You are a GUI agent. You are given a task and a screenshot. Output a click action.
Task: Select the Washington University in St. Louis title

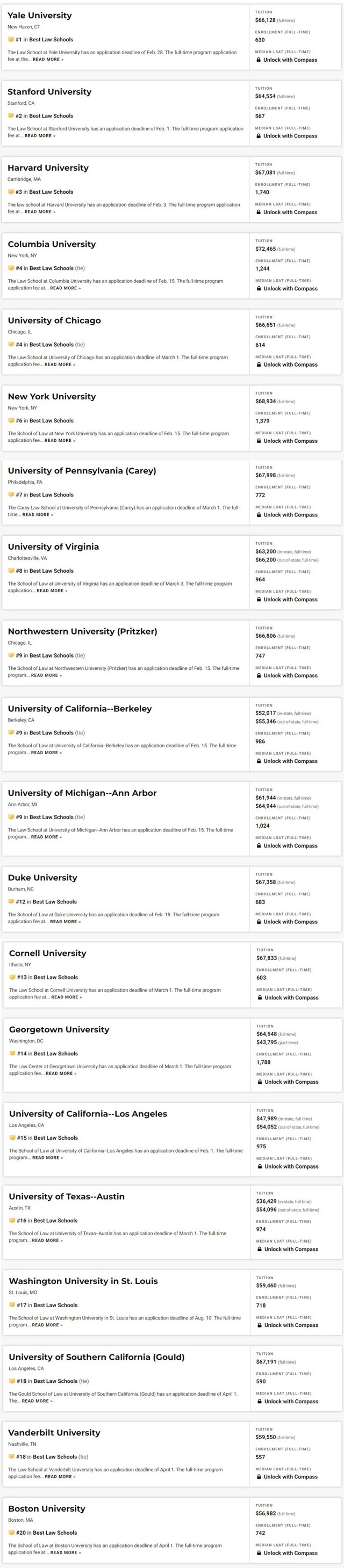pyautogui.click(x=83, y=1281)
